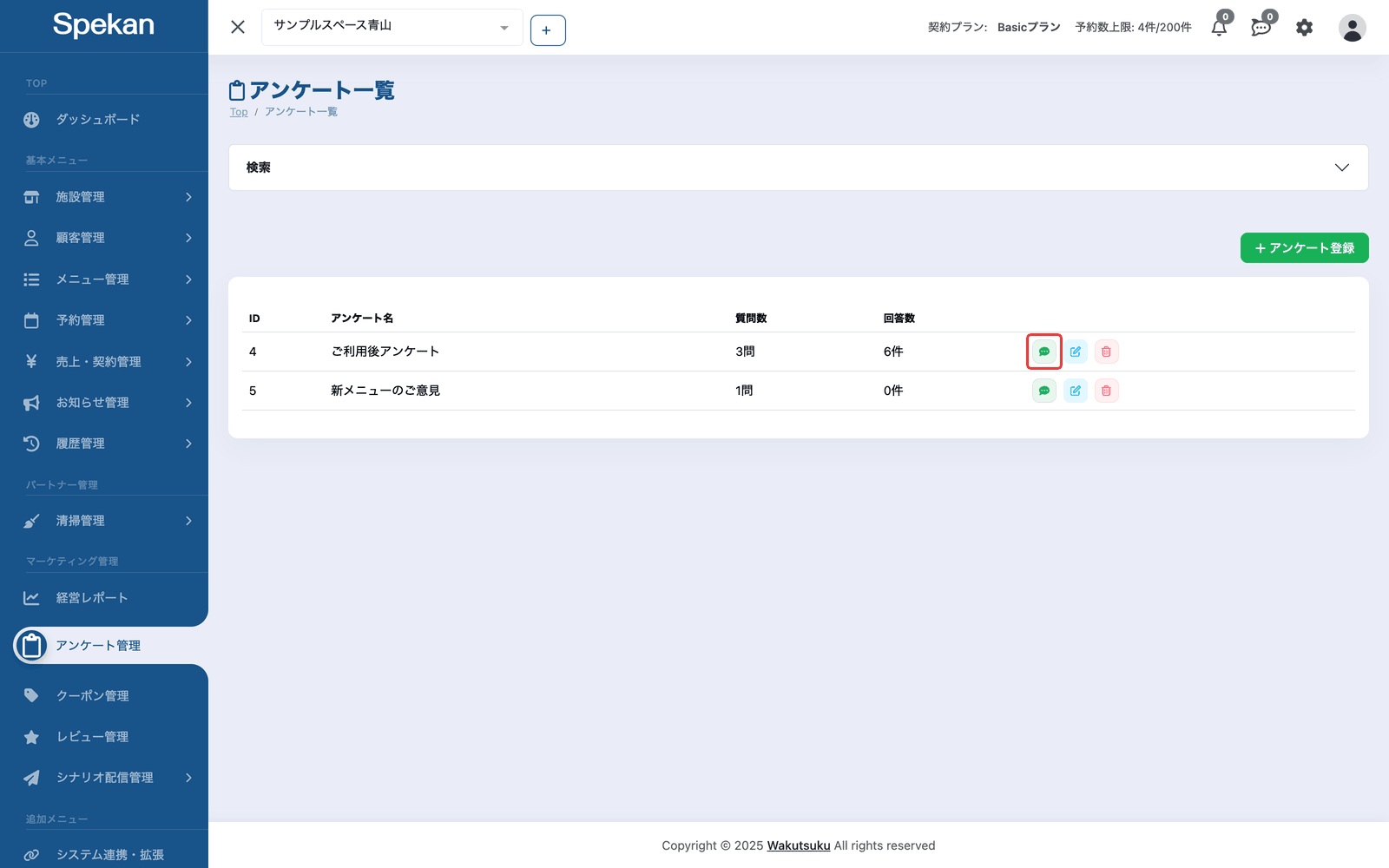This screenshot has width=1389, height=868.
Task: Click the 予約管理 calendar icon
Action: (x=31, y=320)
